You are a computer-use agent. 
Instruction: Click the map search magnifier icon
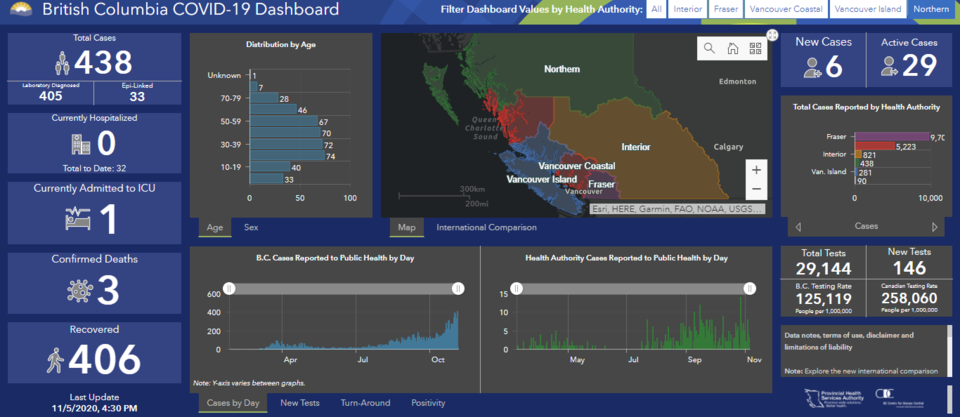(x=709, y=48)
